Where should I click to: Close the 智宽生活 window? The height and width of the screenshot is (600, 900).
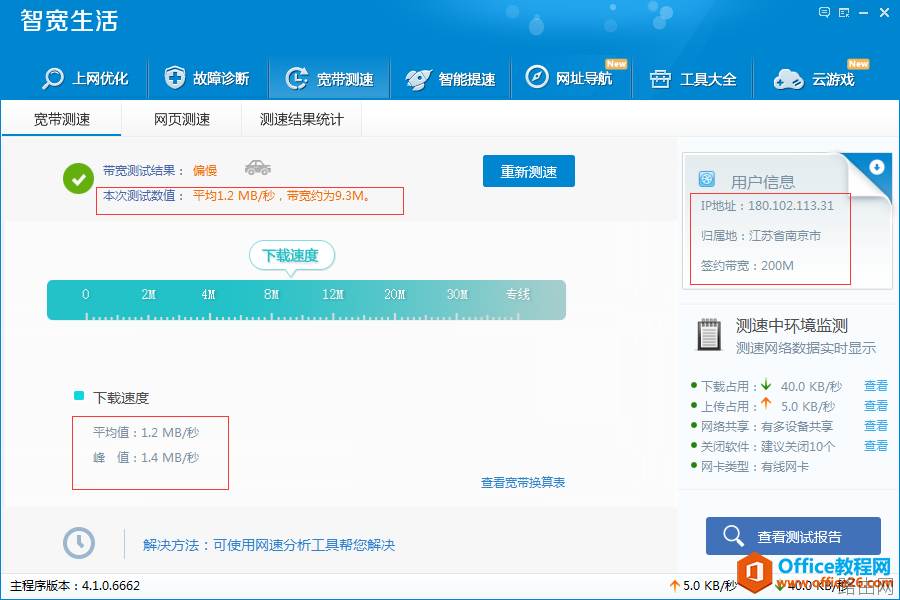[x=885, y=13]
